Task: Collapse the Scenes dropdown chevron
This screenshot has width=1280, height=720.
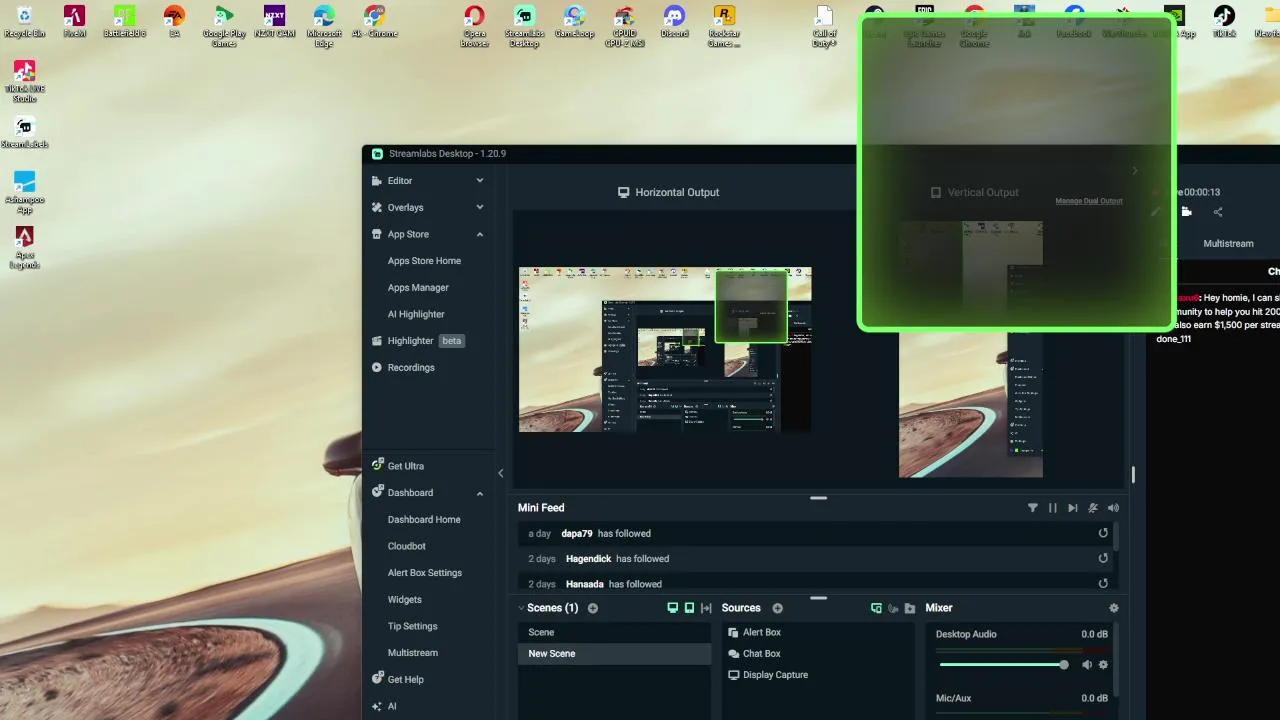Action: [521, 608]
